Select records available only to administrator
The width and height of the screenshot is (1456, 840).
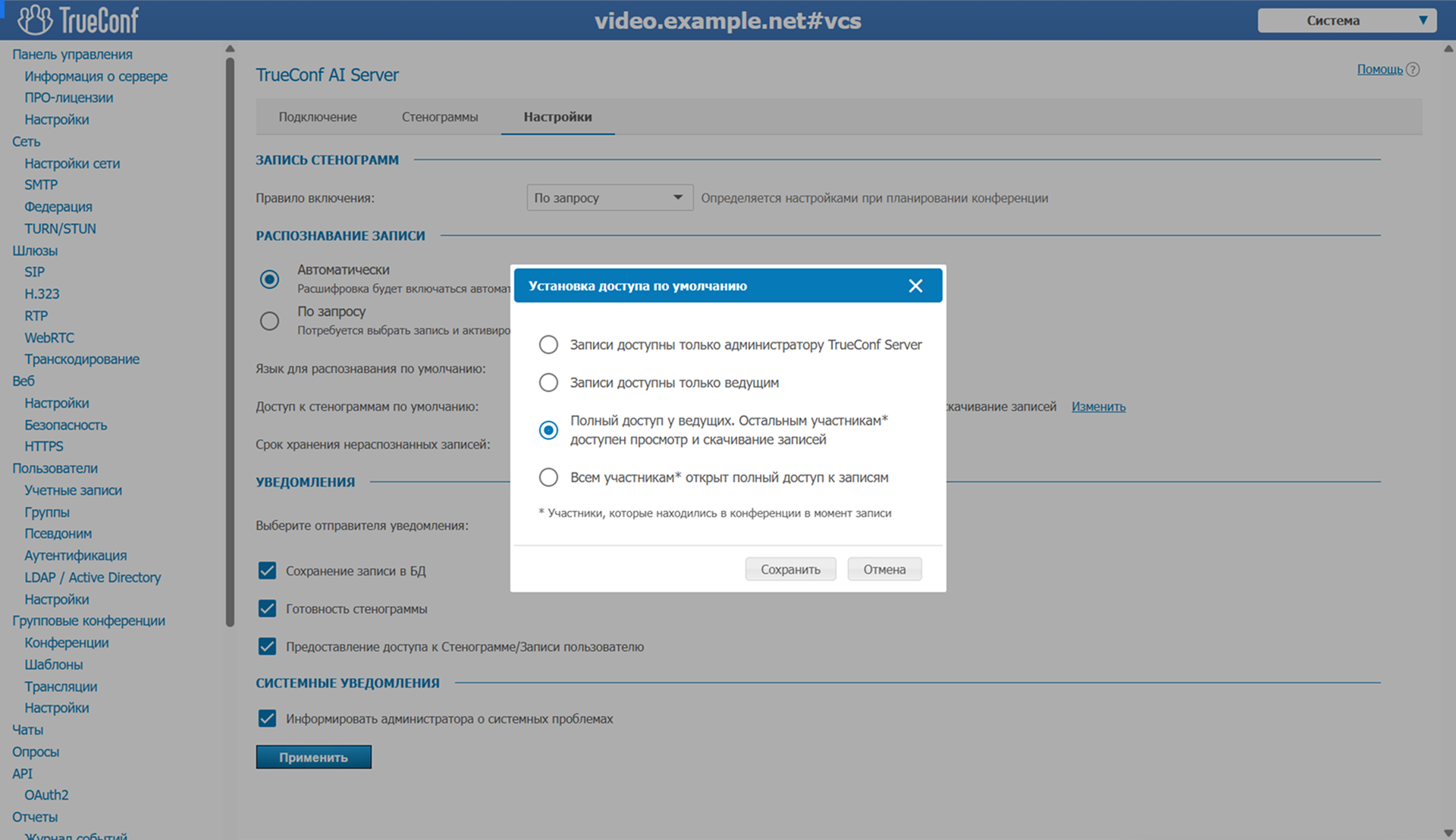click(548, 345)
